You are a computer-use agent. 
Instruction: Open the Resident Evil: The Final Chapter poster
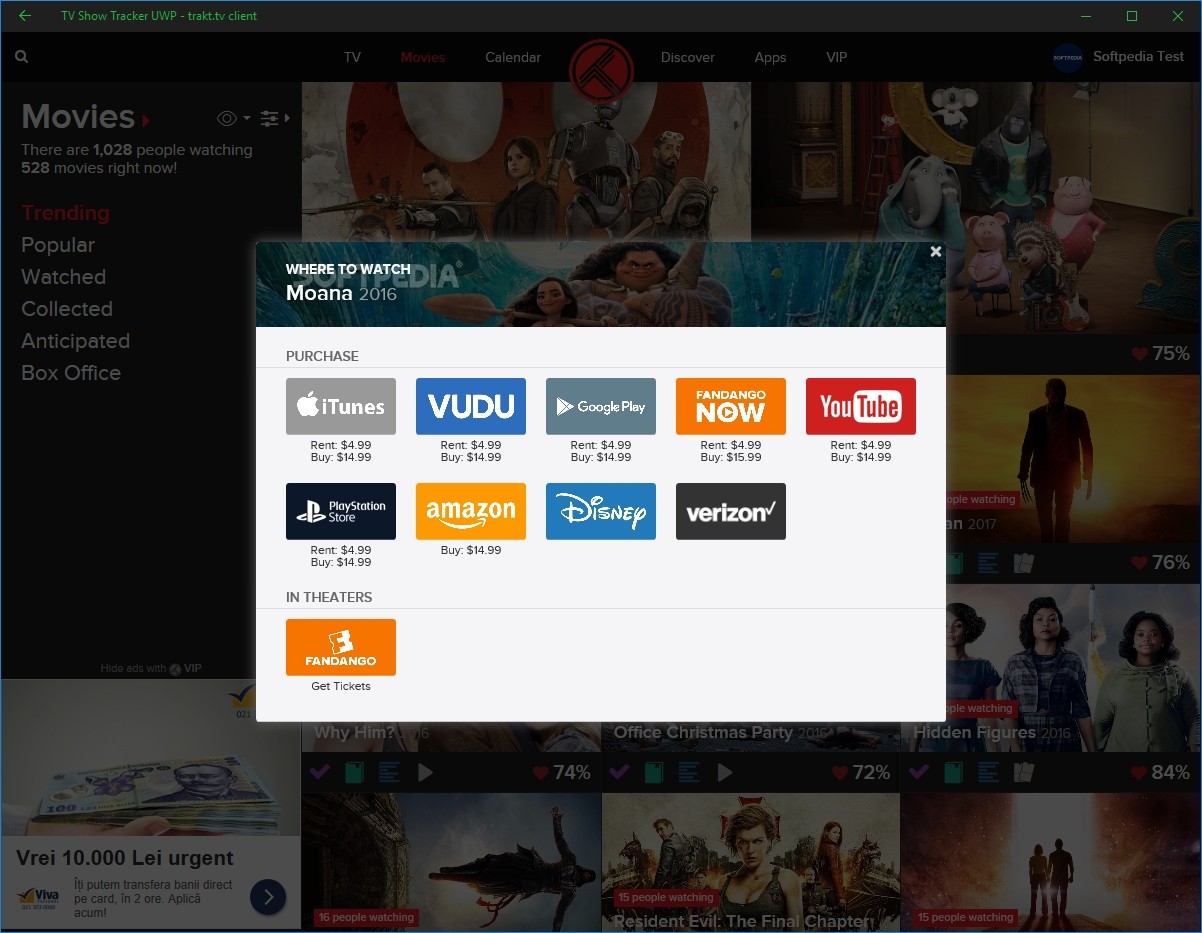tap(750, 862)
